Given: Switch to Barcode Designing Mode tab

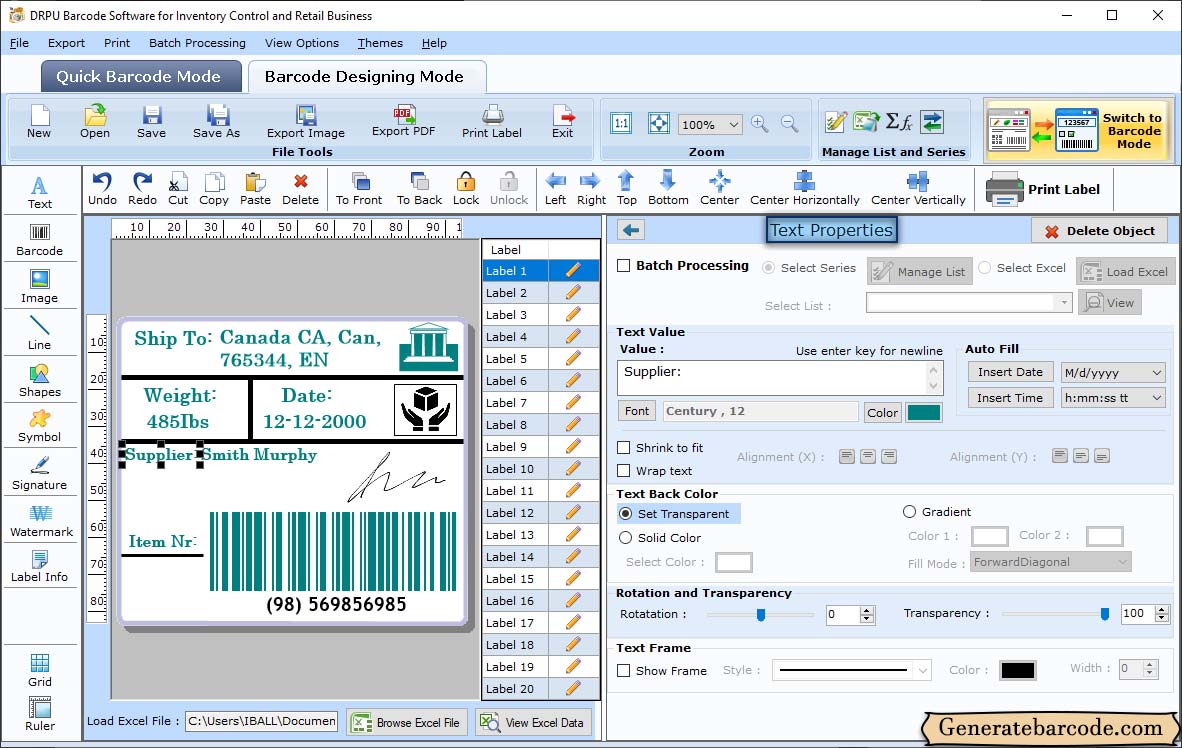Looking at the screenshot, I should coord(366,76).
